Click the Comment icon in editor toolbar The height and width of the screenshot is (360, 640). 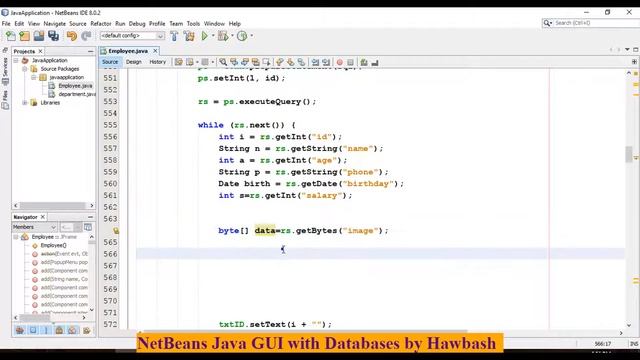tap(364, 62)
